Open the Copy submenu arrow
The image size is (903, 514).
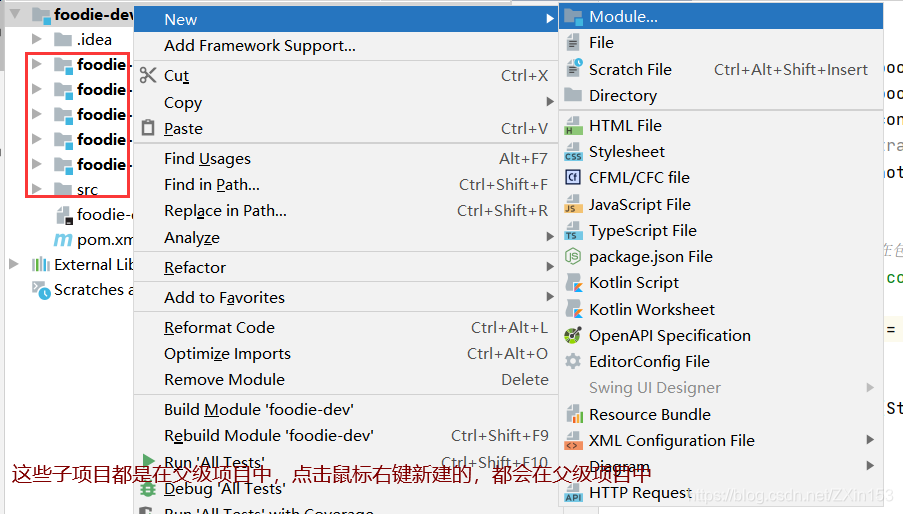pos(549,101)
